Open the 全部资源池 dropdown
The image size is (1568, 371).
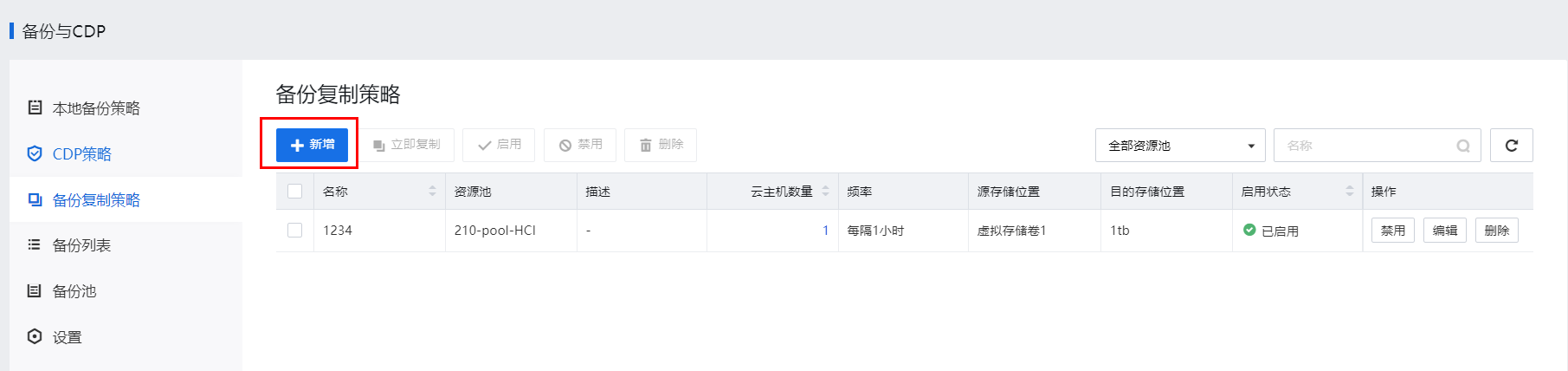point(1180,146)
